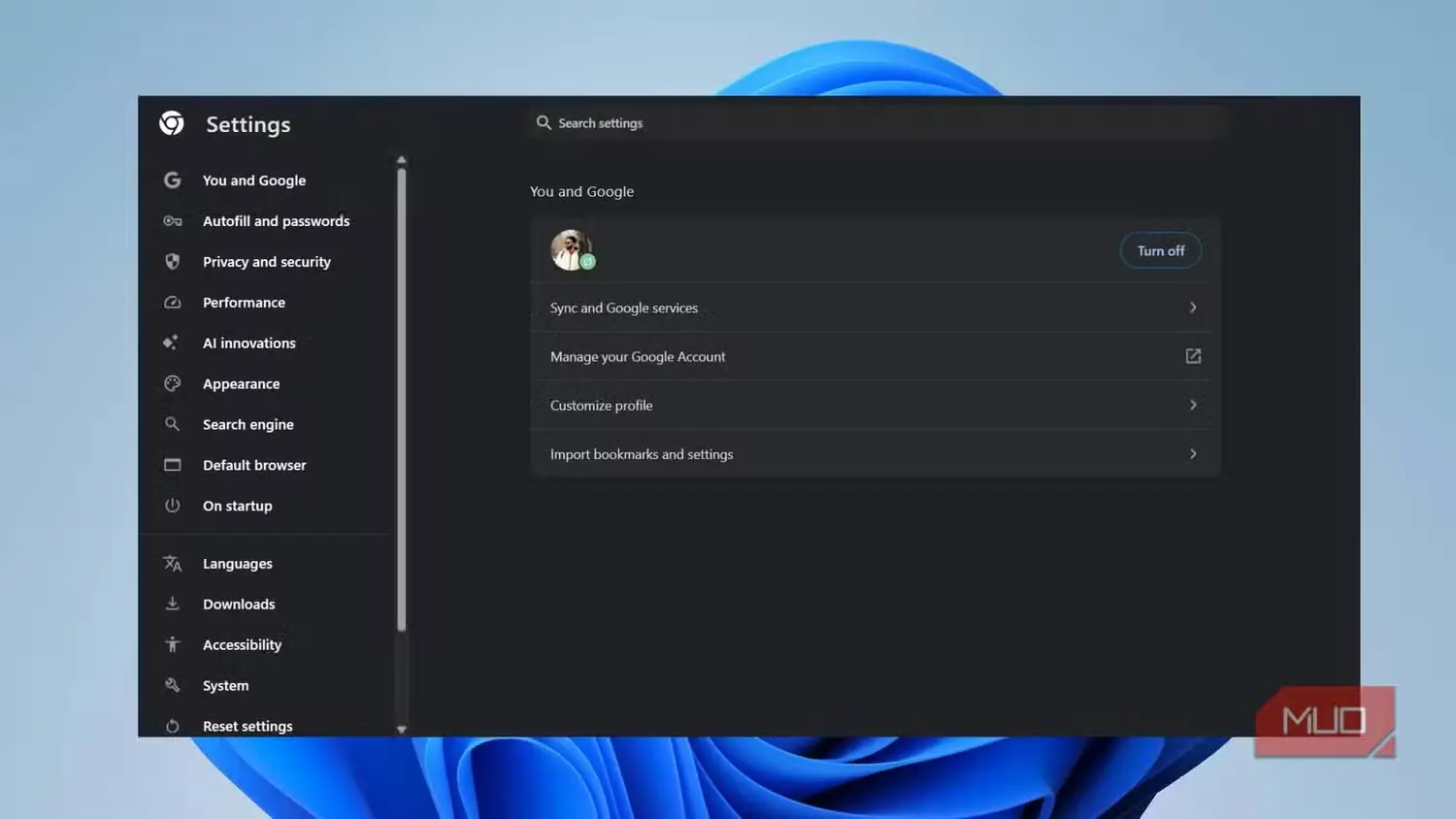Click the key icon for Autofill and passwords

(x=172, y=221)
